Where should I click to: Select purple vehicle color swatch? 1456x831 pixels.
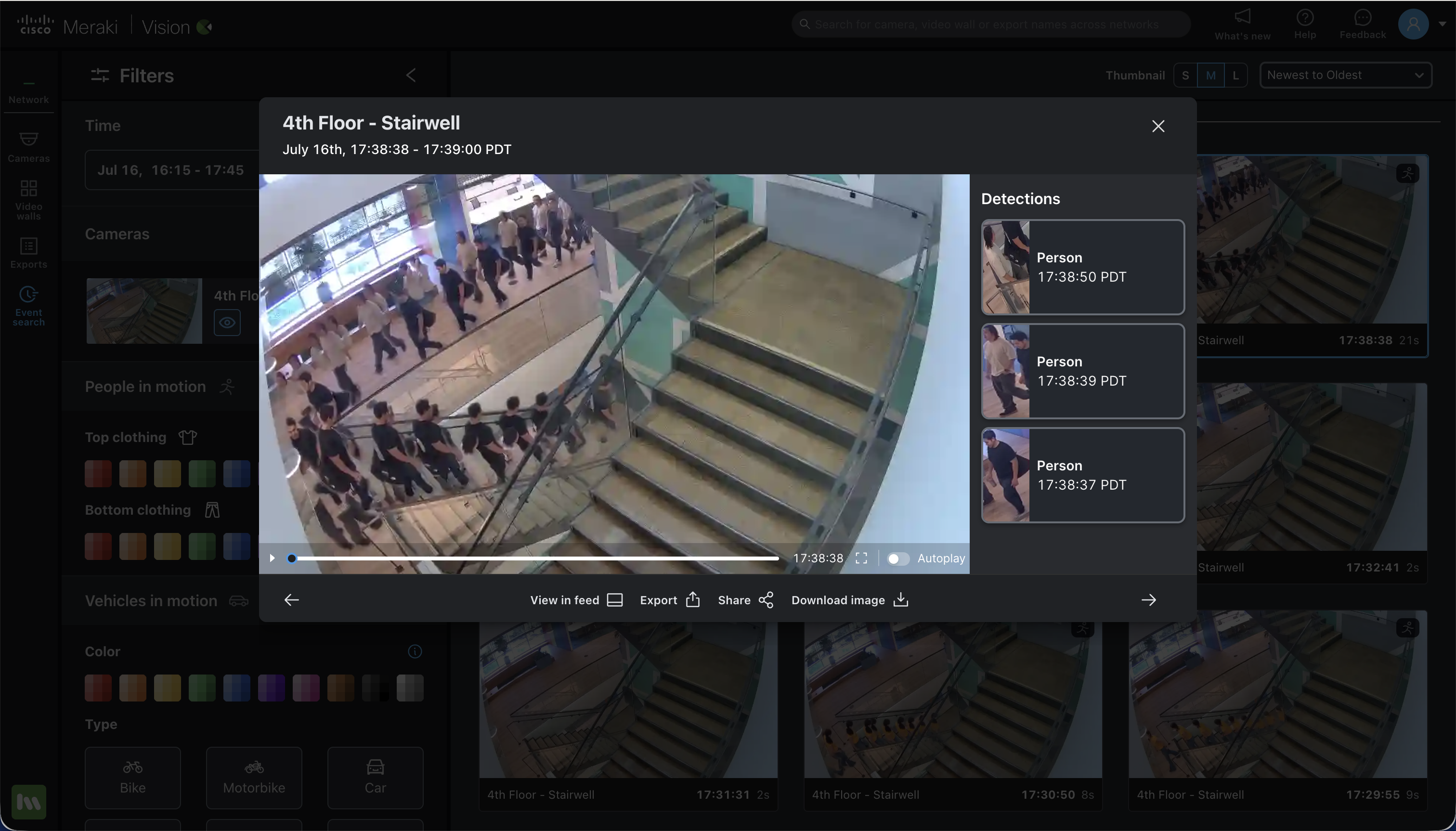271,688
